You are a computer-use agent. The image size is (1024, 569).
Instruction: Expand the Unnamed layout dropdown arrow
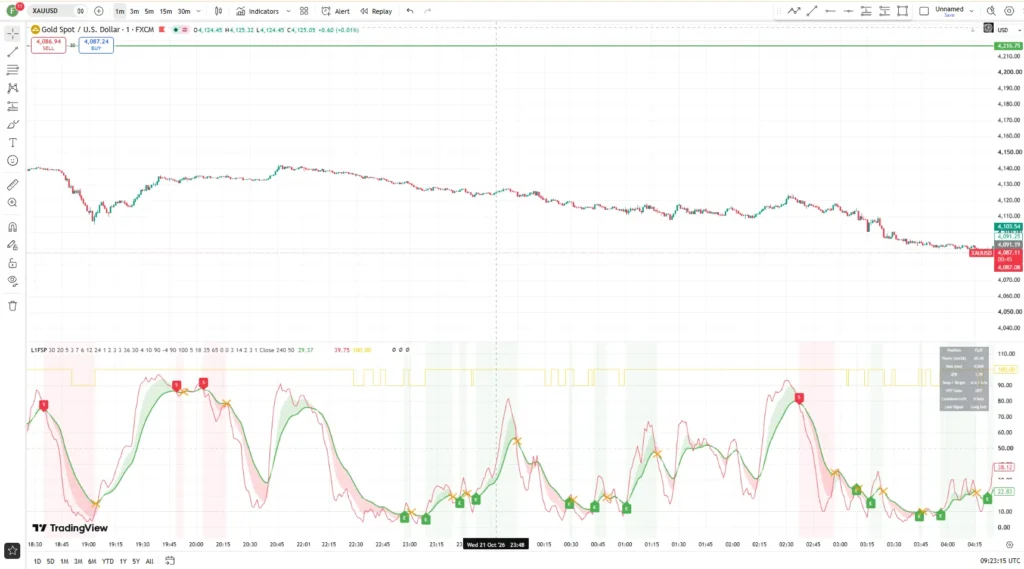pos(971,11)
